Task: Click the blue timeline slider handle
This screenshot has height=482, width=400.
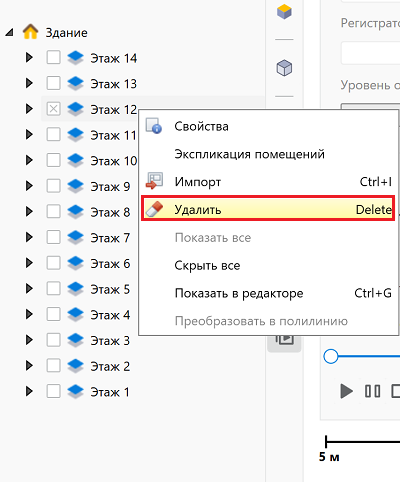Action: point(331,356)
